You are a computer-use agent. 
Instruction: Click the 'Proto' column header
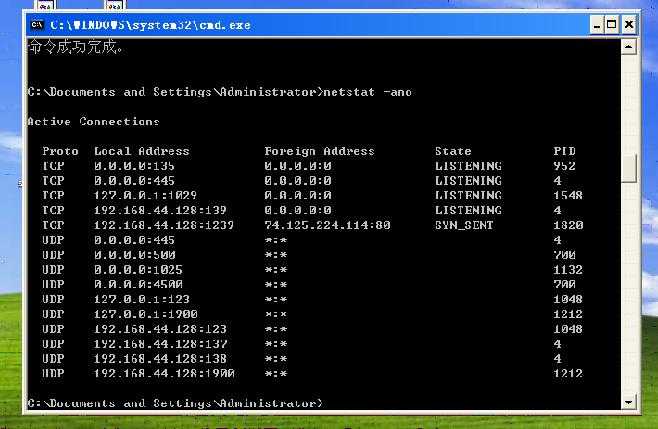pos(60,151)
